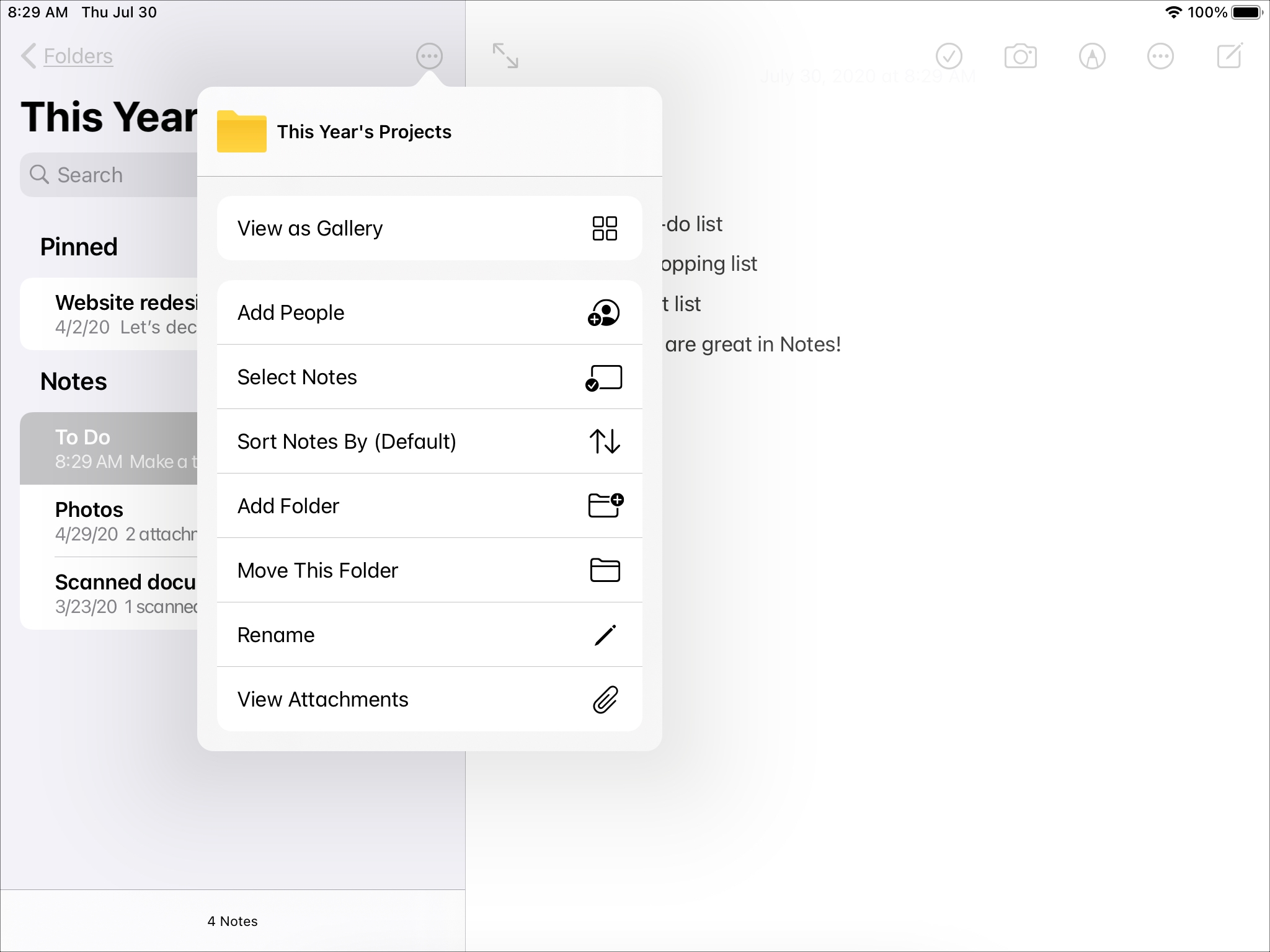Click the back chevron beside Folders

click(29, 56)
